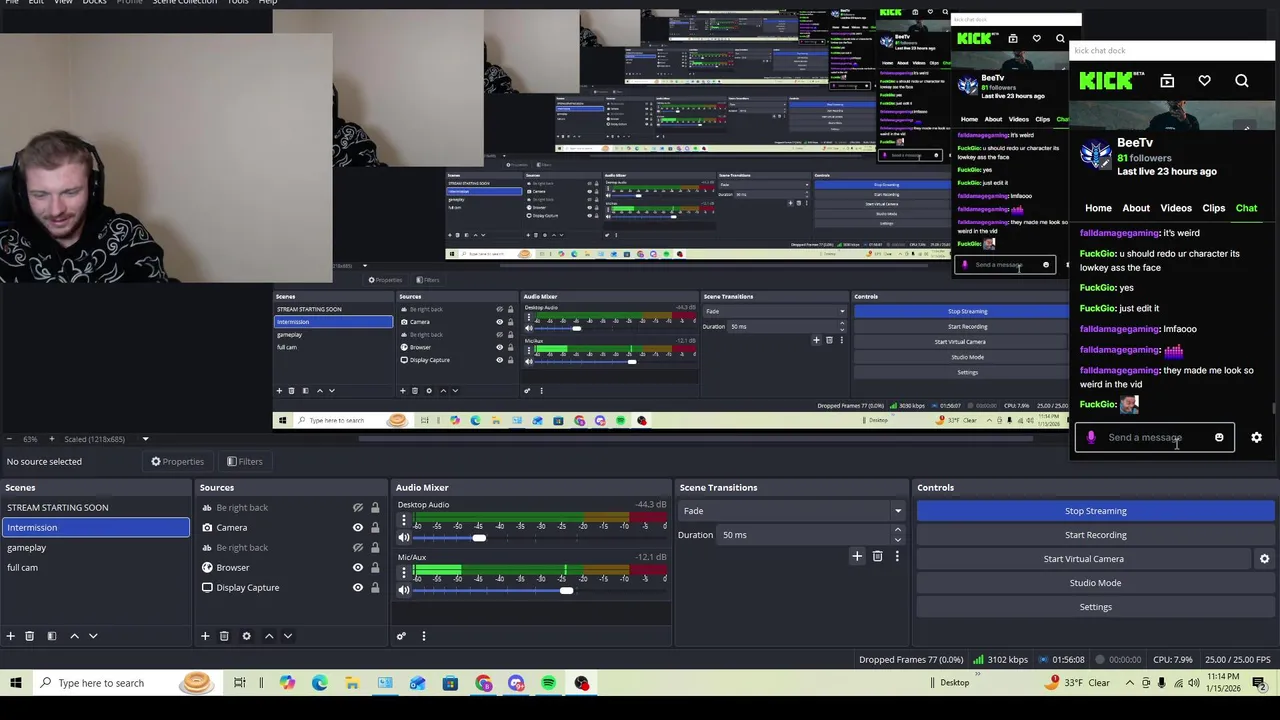Click the Start Recording button
The width and height of the screenshot is (1280, 720).
coord(1095,535)
